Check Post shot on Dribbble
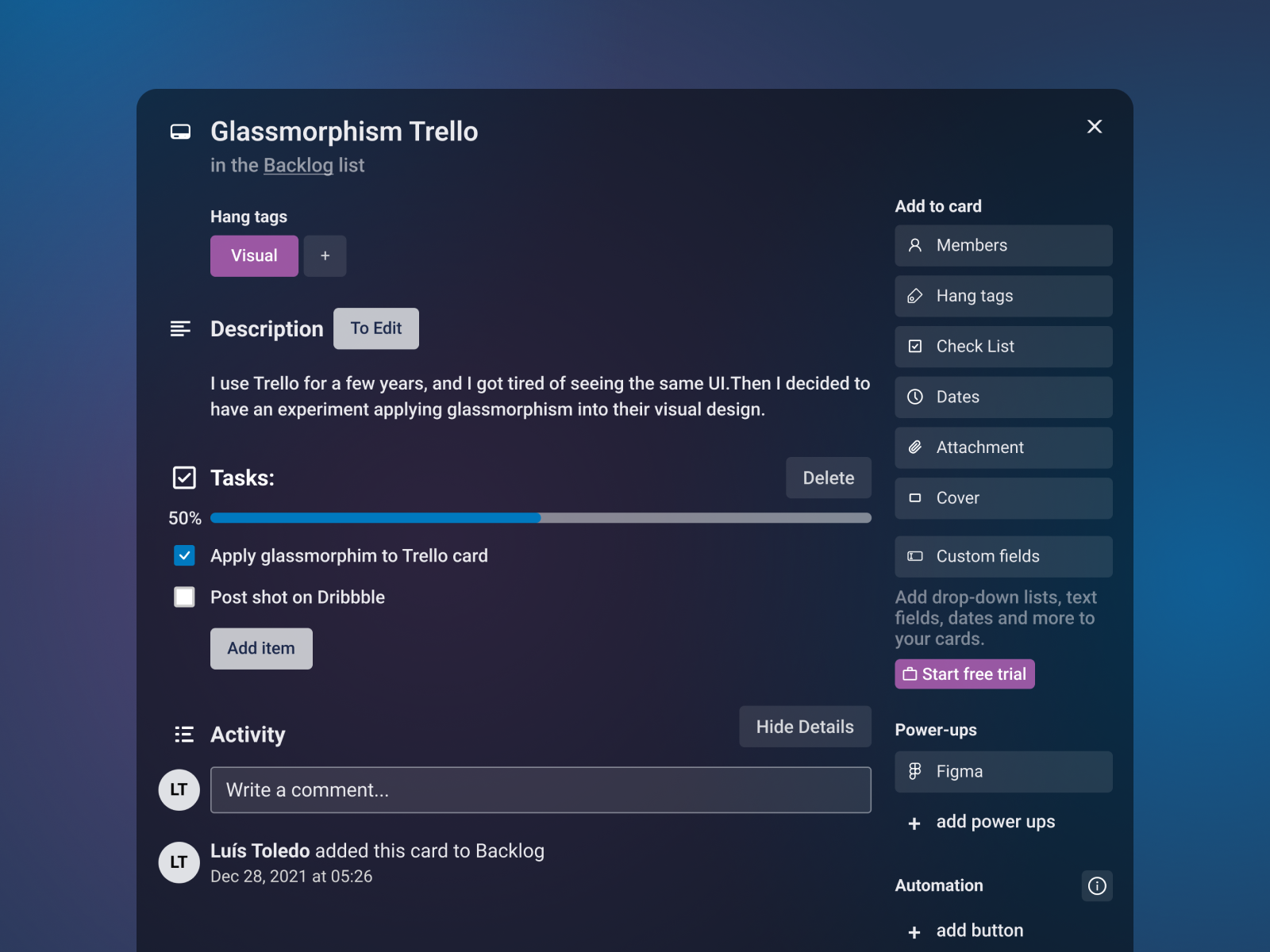The height and width of the screenshot is (952, 1270). (x=184, y=597)
